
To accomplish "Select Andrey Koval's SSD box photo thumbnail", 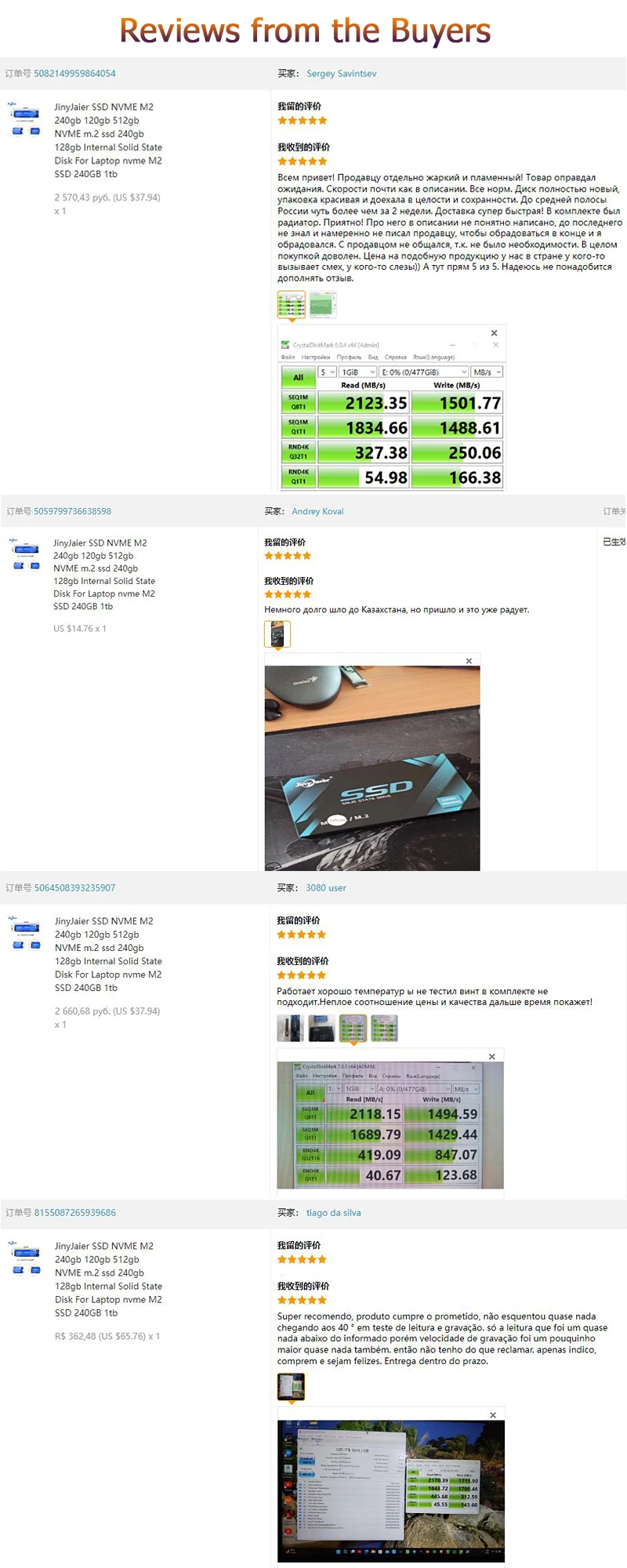I will [277, 634].
